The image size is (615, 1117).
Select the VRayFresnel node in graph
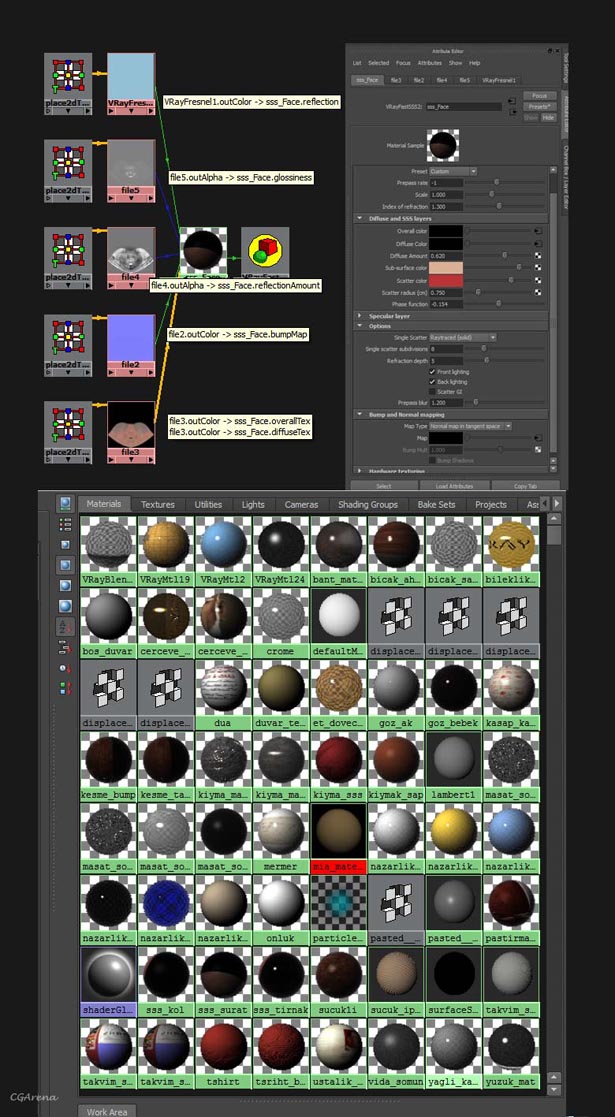131,84
